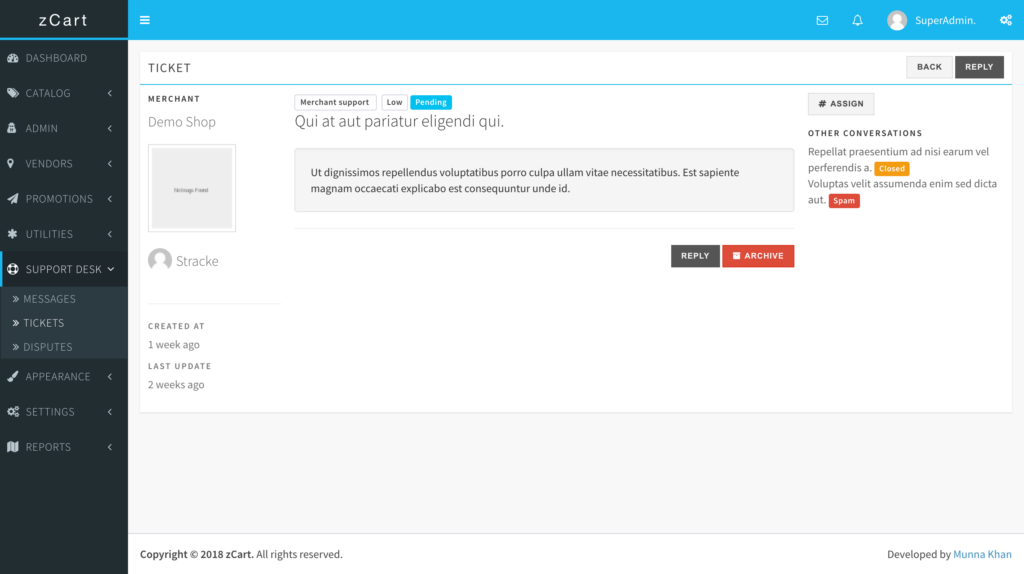1024x574 pixels.
Task: Click the SuperAdmin user avatar
Action: coord(897,20)
